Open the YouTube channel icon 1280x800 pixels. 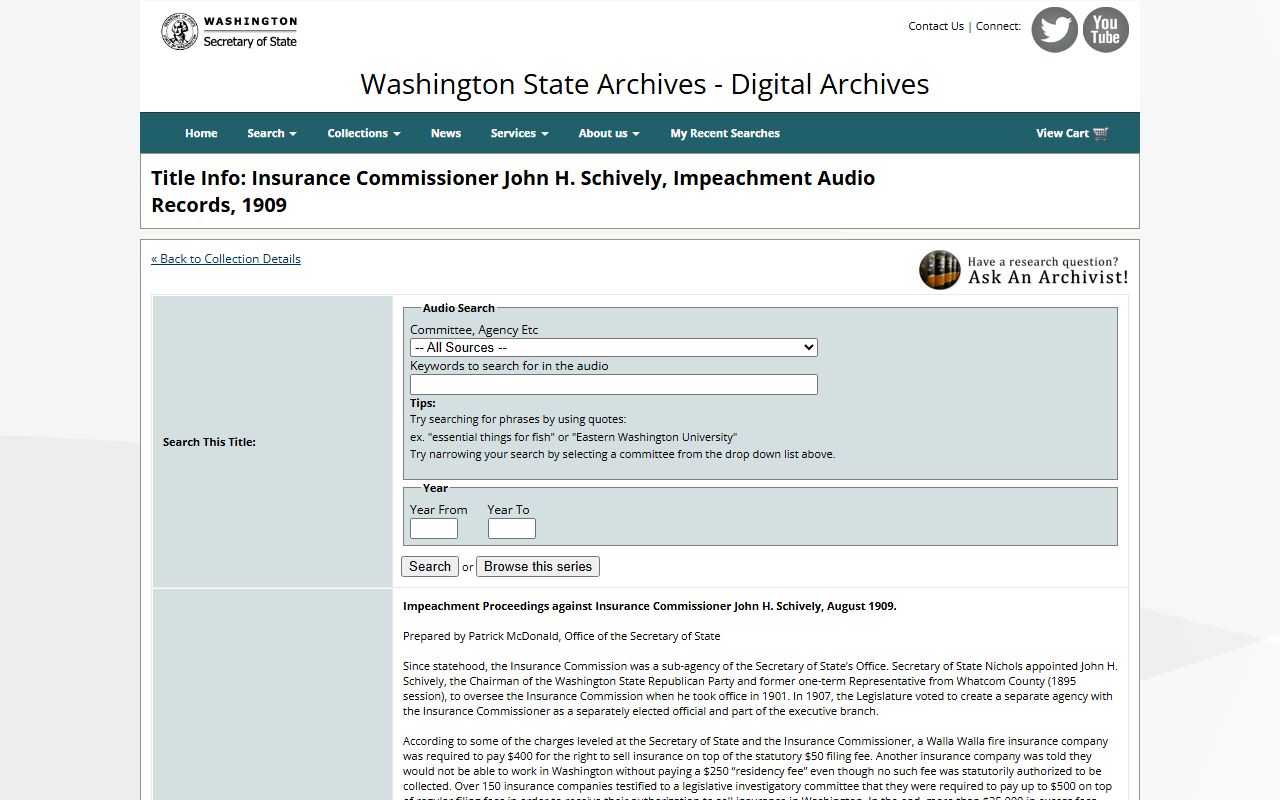pyautogui.click(x=1105, y=30)
